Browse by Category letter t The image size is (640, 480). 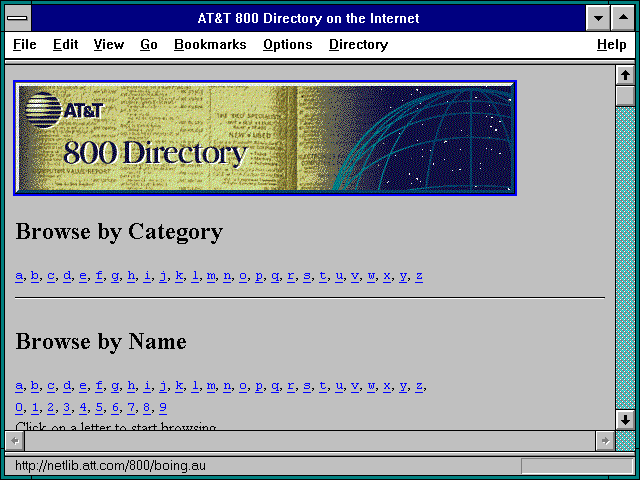click(323, 276)
